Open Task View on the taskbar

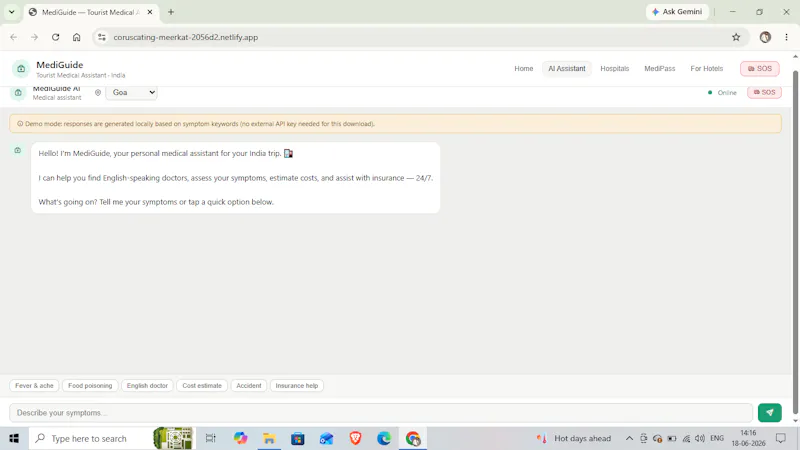click(x=210, y=438)
